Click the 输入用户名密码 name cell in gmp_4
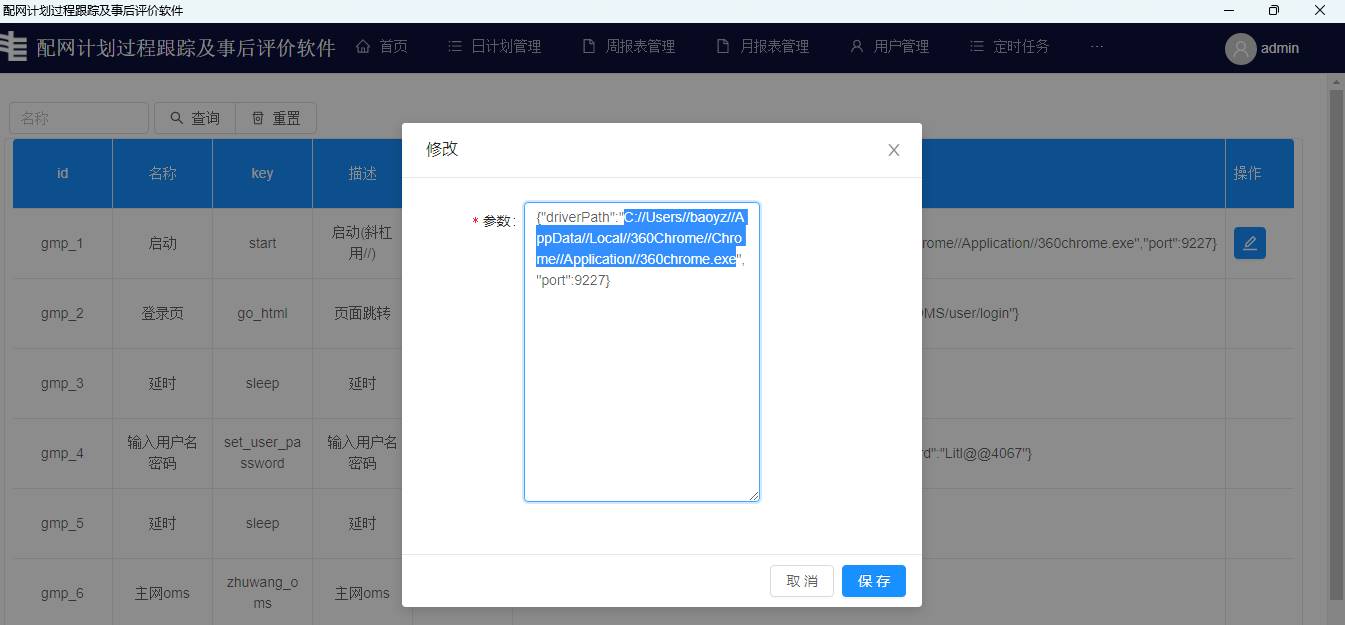The image size is (1345, 625). (x=163, y=453)
